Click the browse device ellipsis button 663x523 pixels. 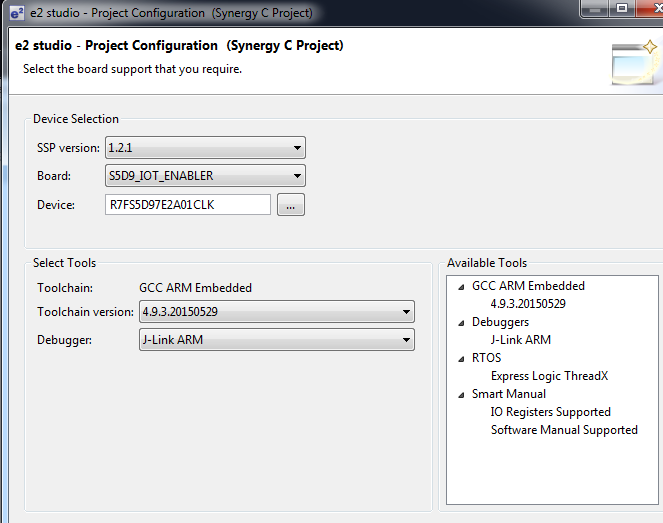(290, 205)
